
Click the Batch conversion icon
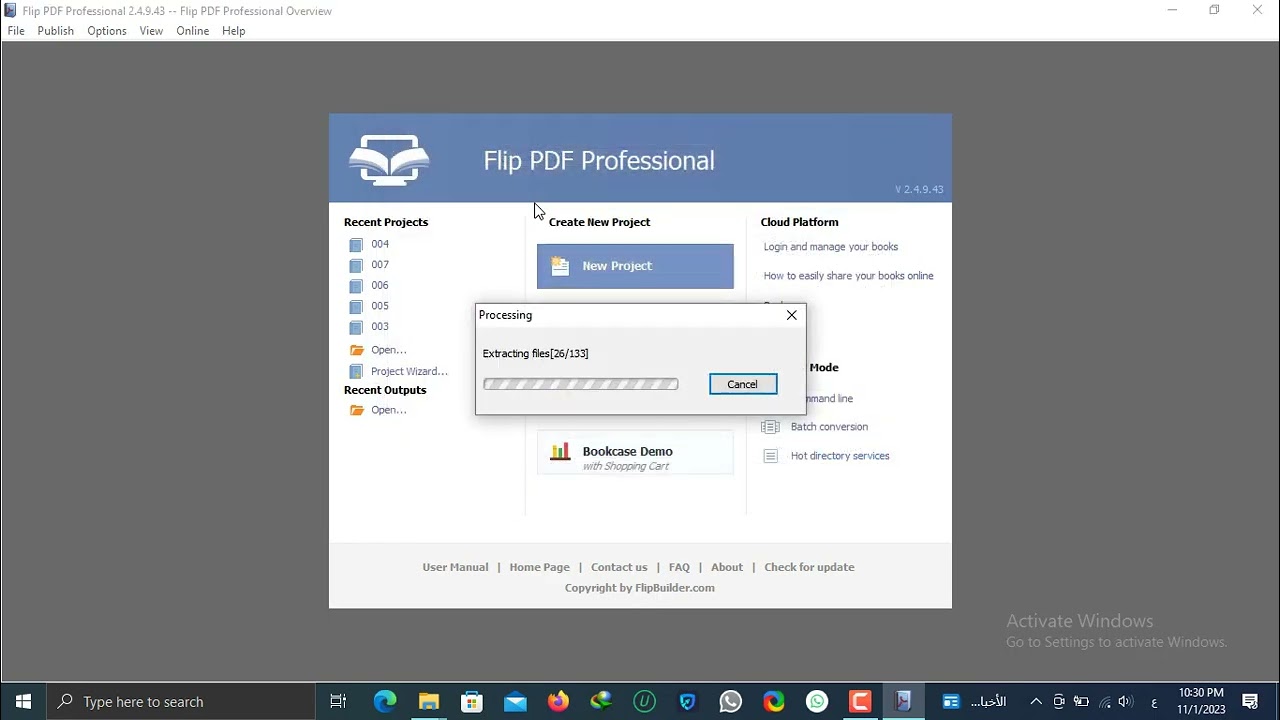tap(770, 427)
